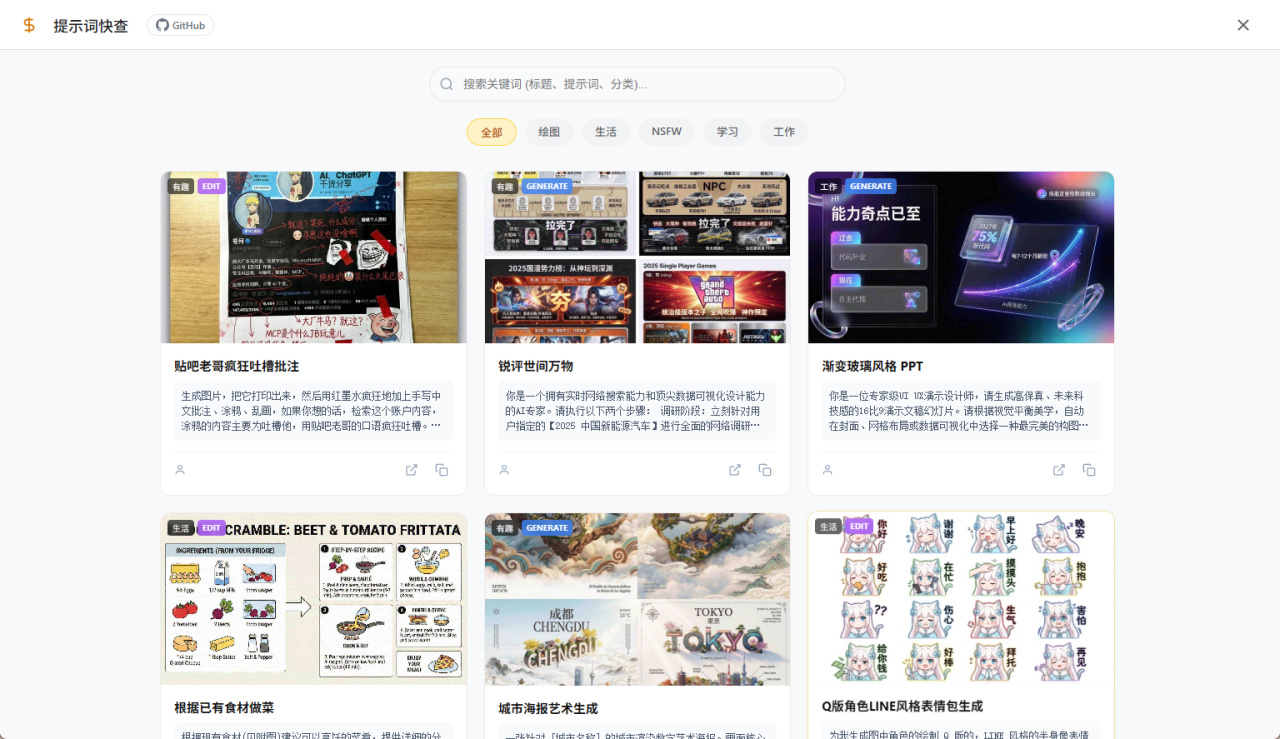Screen dimensions: 1280x739
Task: Click the description starting 你是一个拥有实时网络搜索能力
Action: 637,411
